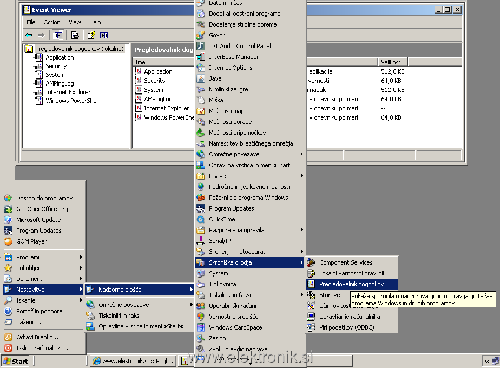Screen dimensions: 500x368
Task: Click the Microsoft Update icon in the Start menu
Action: tap(8, 220)
